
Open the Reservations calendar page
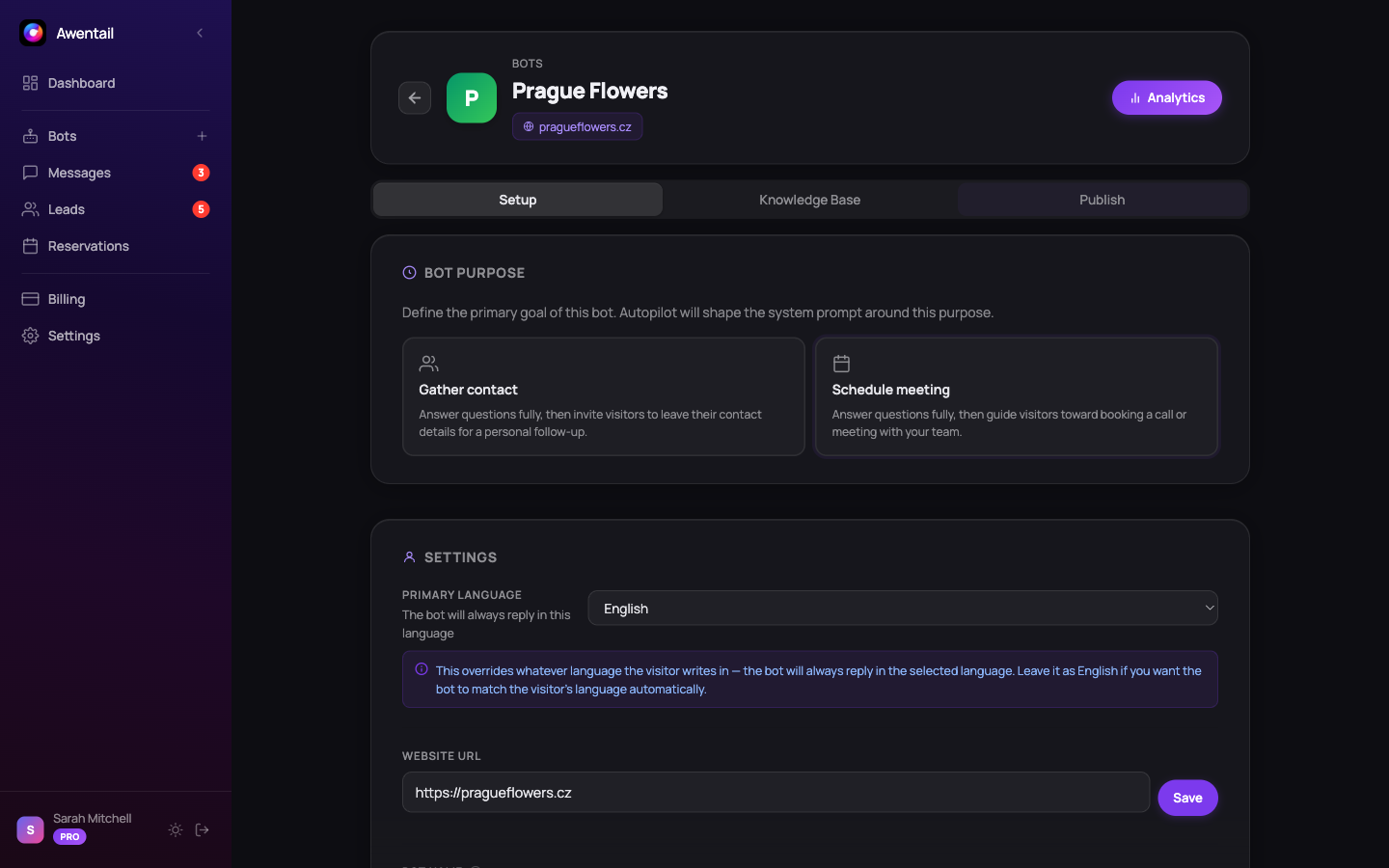click(88, 246)
